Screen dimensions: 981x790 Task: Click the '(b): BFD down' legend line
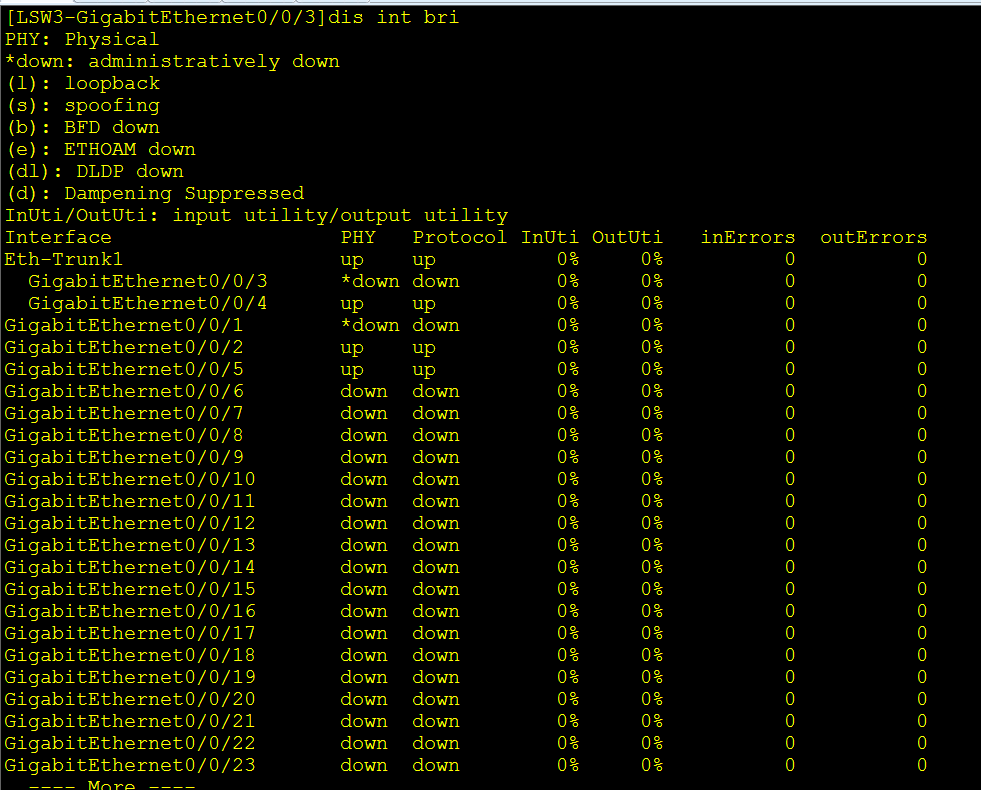click(82, 127)
